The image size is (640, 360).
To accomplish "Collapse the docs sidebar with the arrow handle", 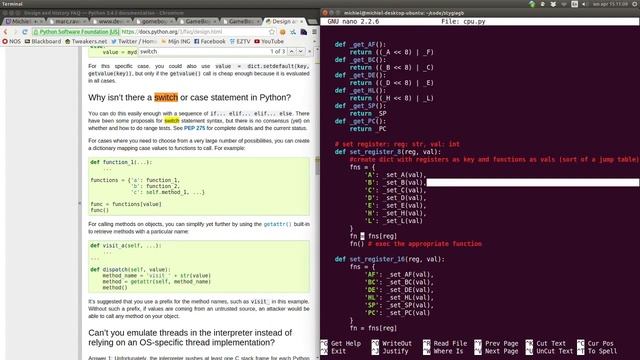I will 80,203.
